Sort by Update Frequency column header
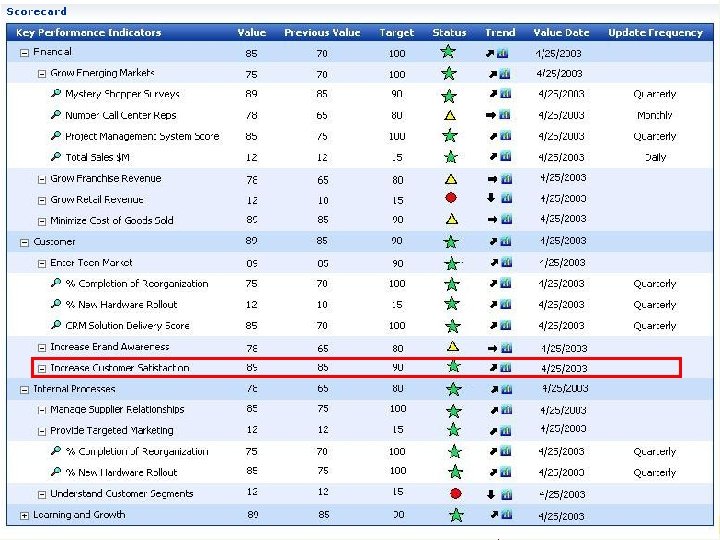The image size is (720, 540). [x=656, y=33]
